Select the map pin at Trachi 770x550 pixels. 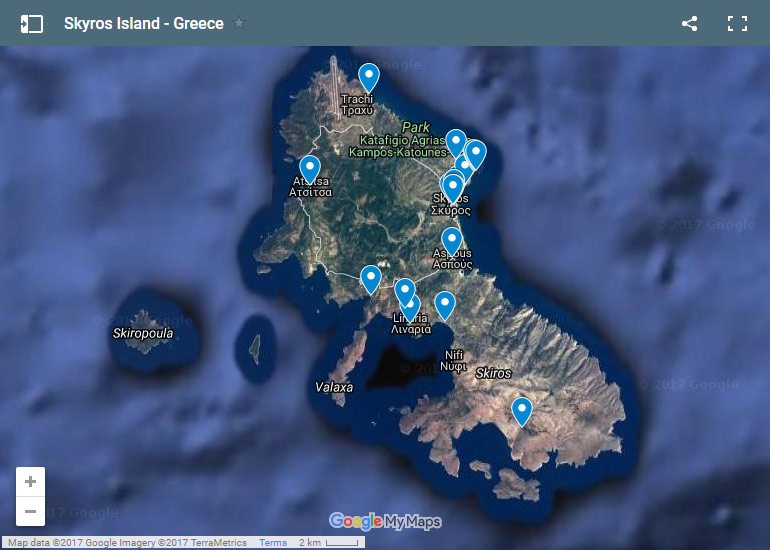pyautogui.click(x=369, y=78)
